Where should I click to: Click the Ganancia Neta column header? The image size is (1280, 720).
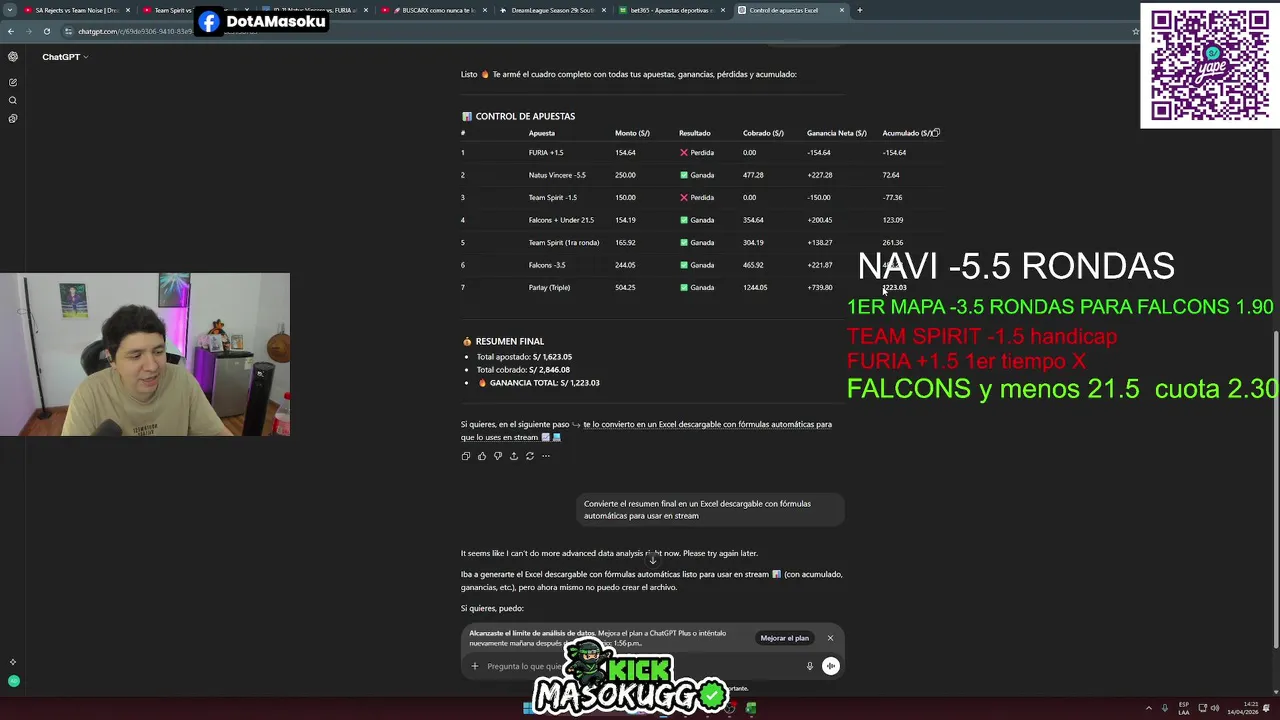click(837, 133)
